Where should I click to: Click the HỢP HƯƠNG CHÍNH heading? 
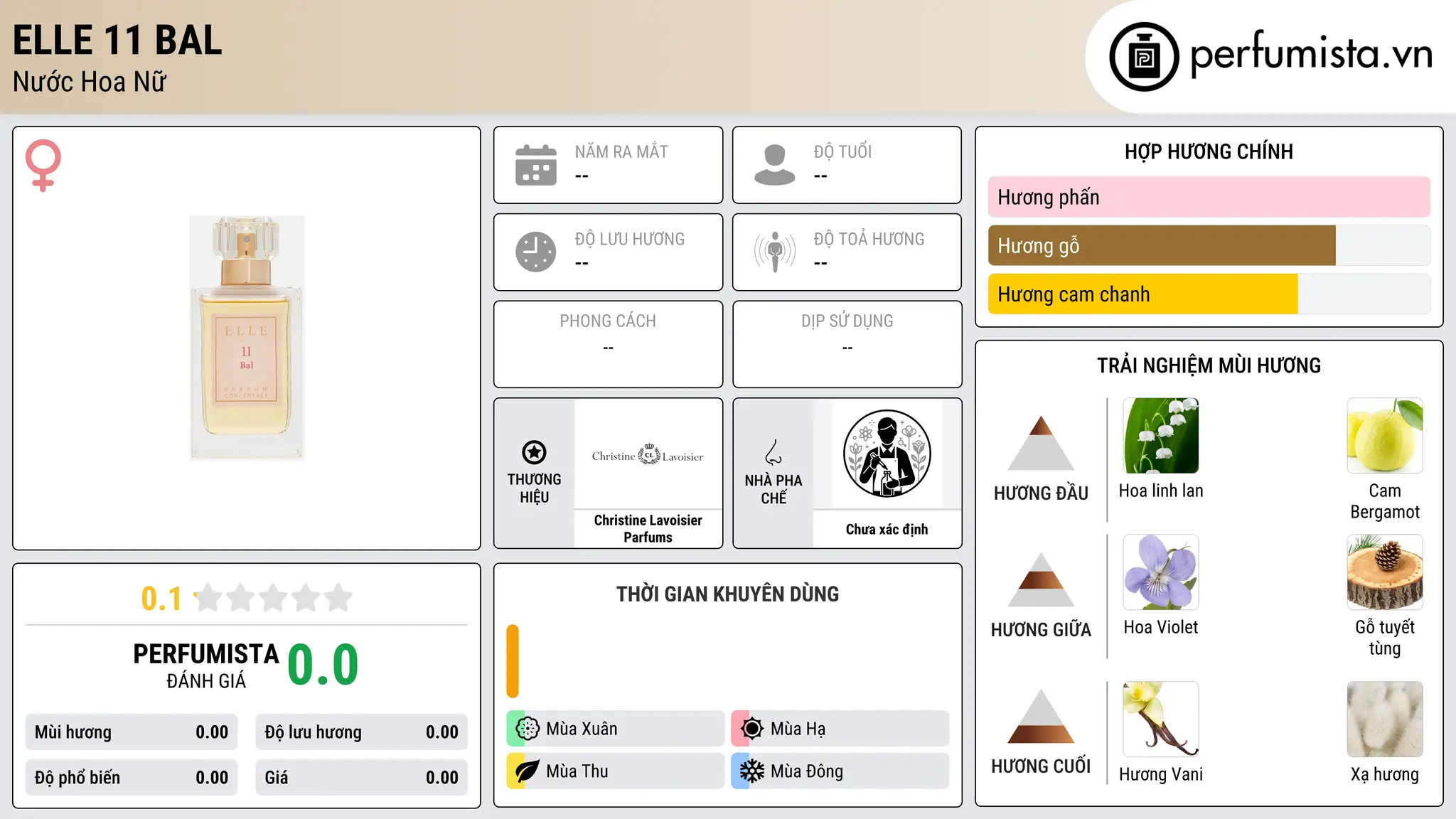click(x=1209, y=151)
